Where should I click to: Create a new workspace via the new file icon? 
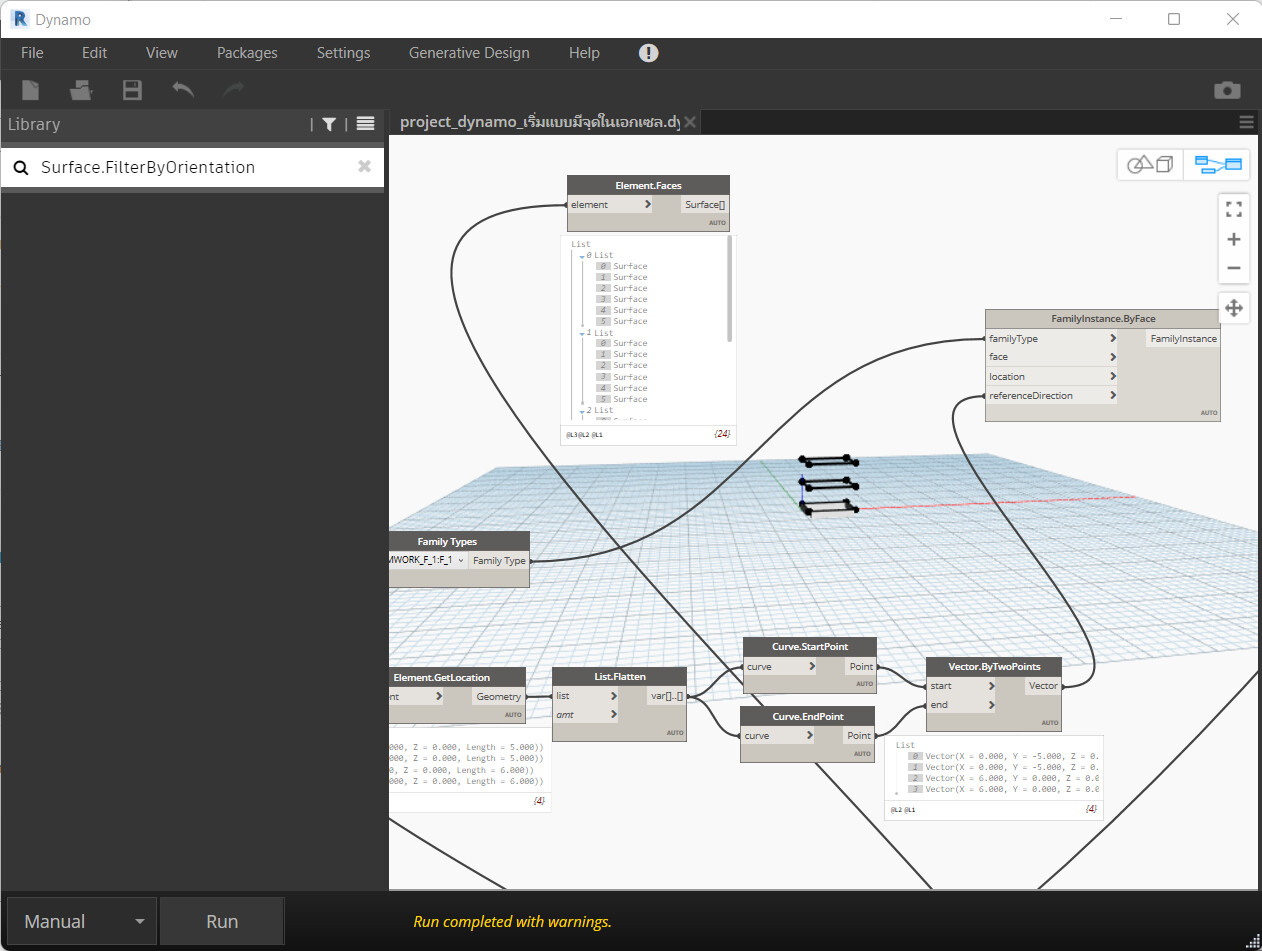pos(30,90)
